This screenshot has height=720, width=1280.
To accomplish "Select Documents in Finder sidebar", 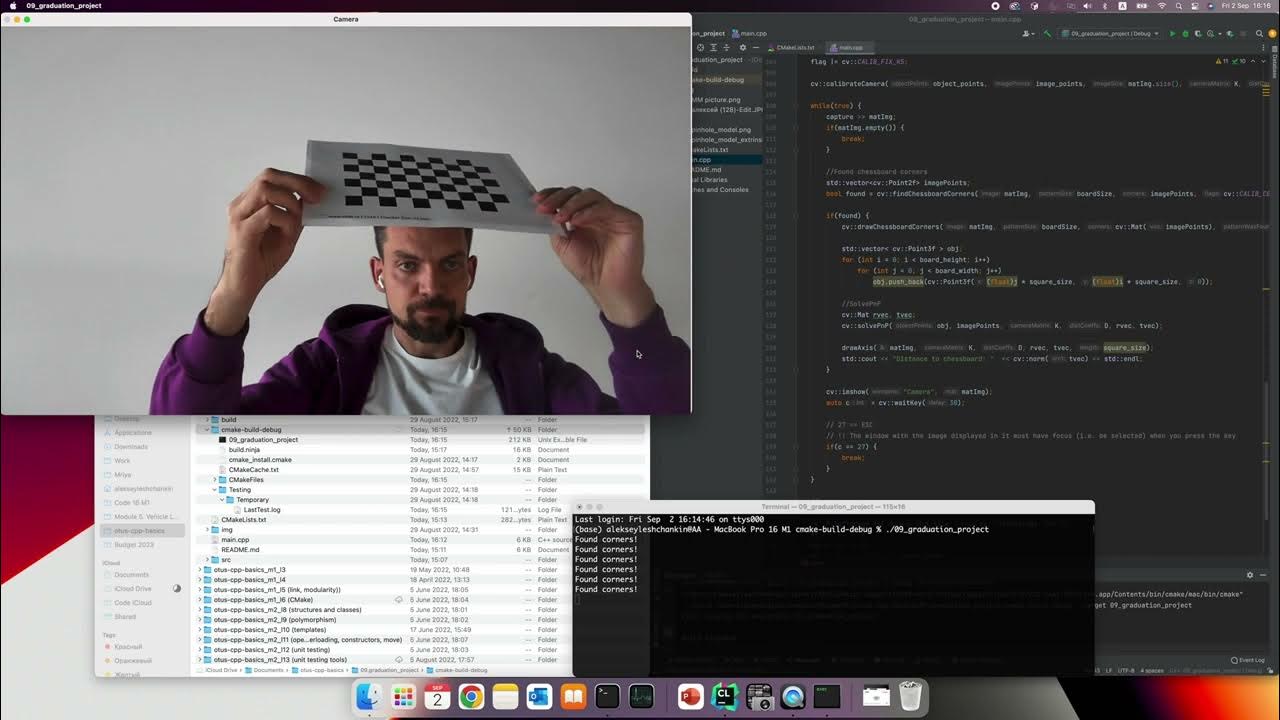I will point(131,575).
